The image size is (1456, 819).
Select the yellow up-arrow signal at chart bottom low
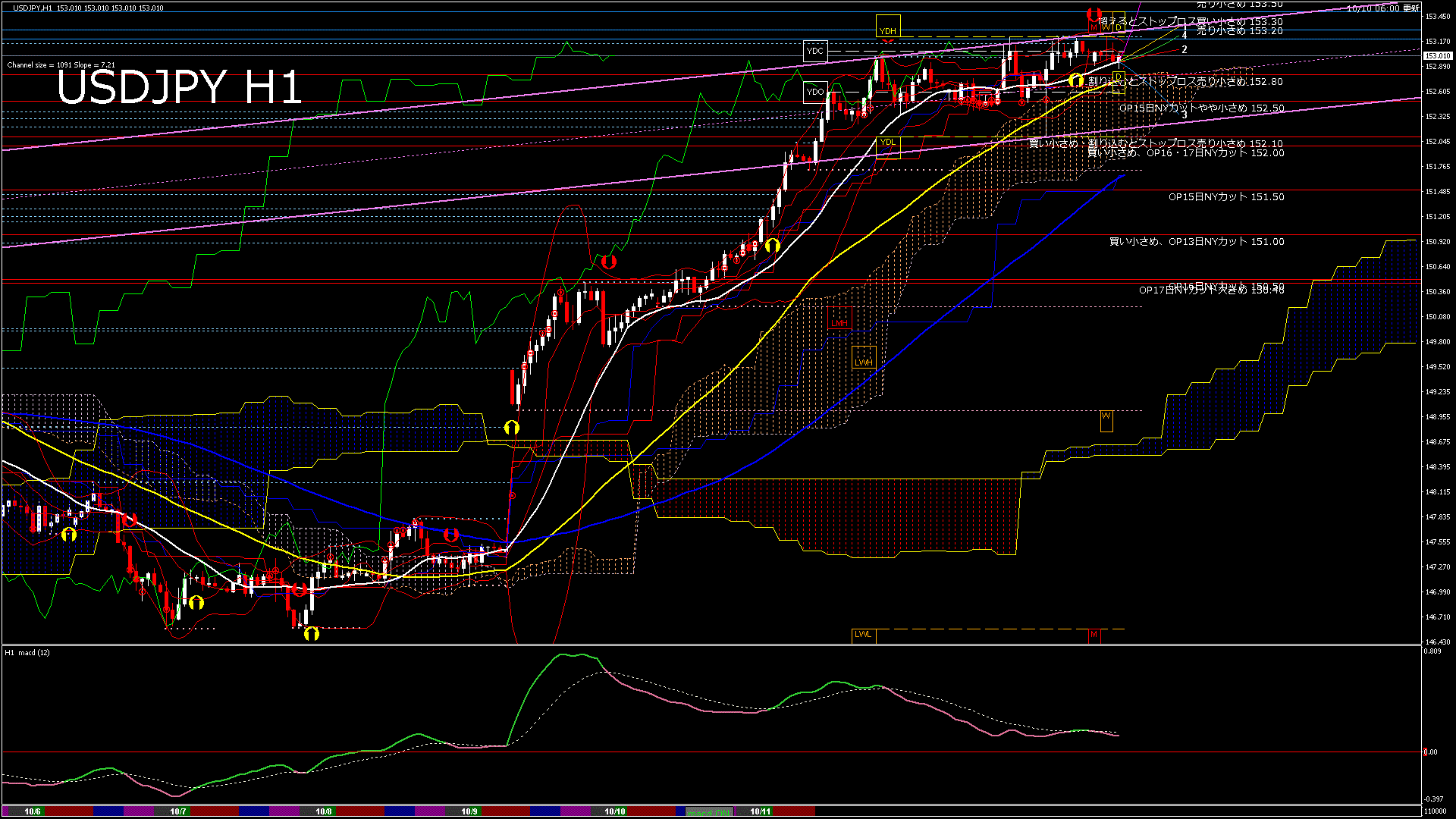(x=312, y=633)
